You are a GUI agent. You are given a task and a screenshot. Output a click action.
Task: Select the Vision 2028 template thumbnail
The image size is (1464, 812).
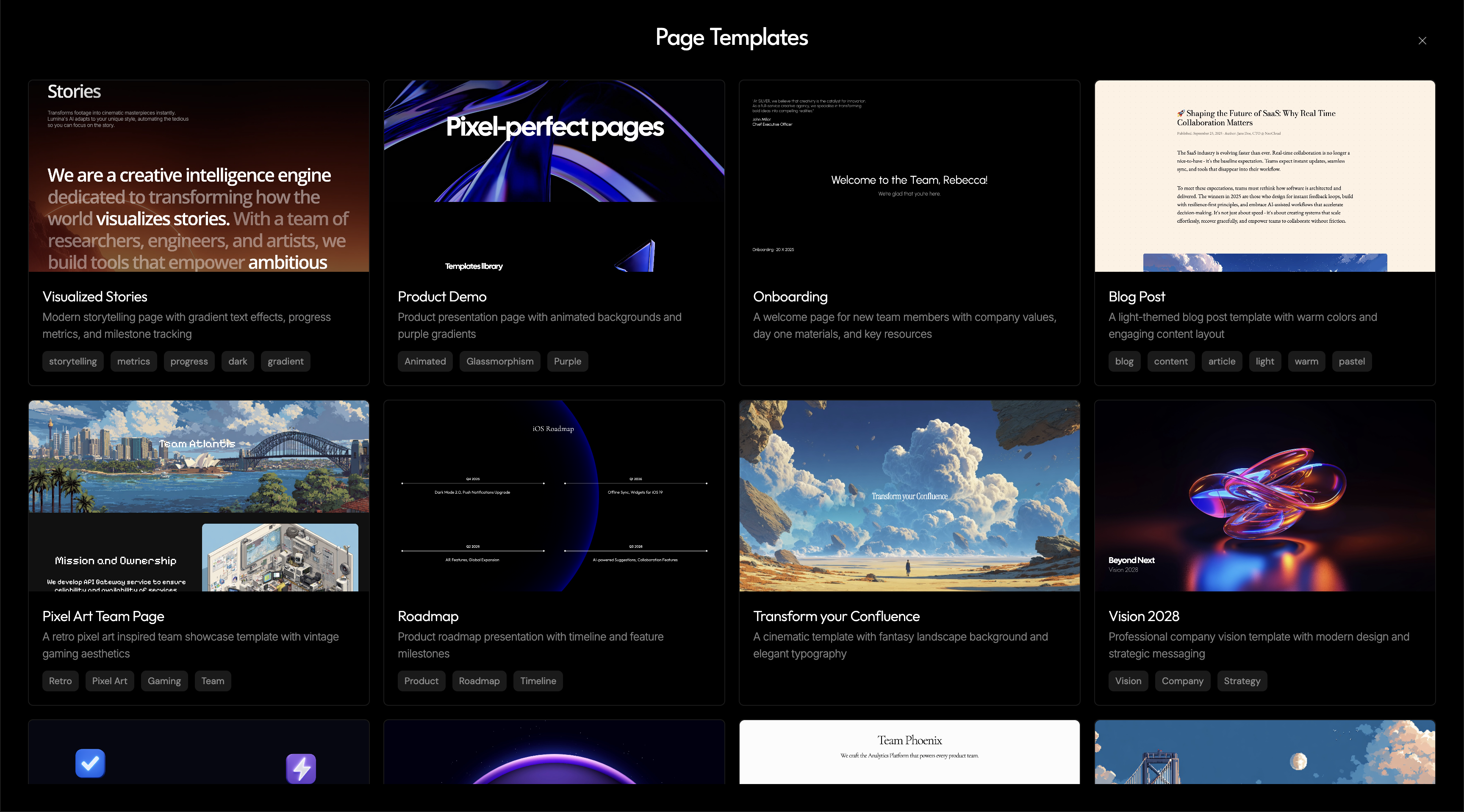coord(1264,496)
